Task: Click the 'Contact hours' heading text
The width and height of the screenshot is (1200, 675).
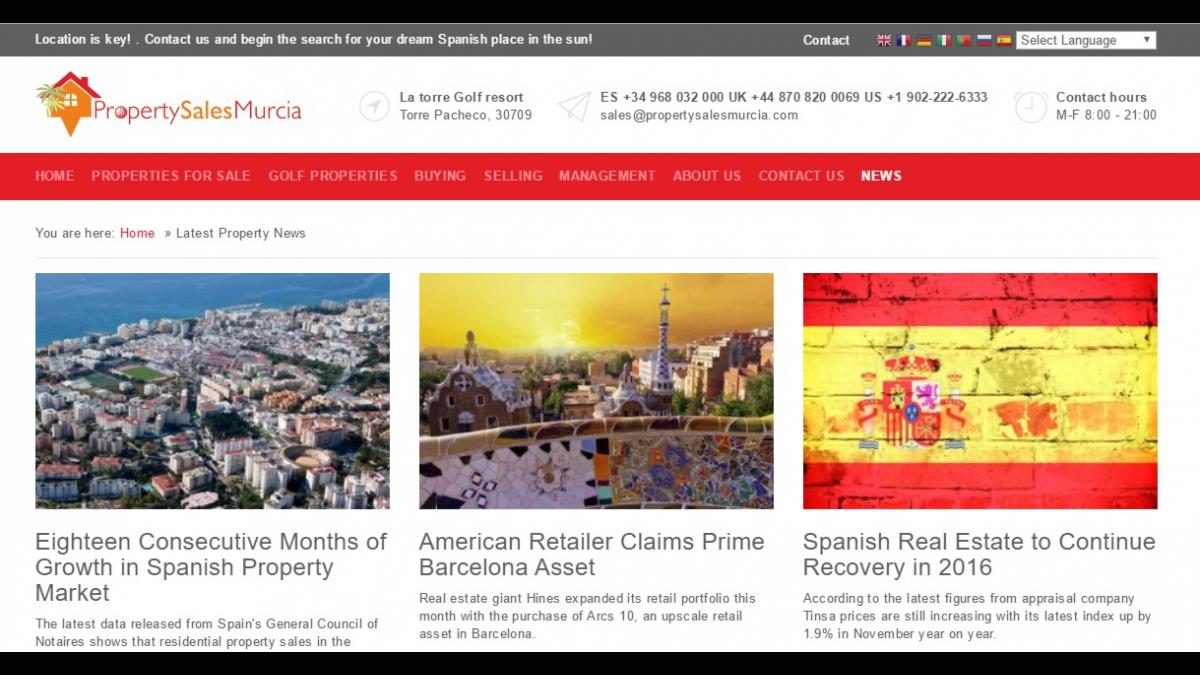Action: [x=1101, y=97]
